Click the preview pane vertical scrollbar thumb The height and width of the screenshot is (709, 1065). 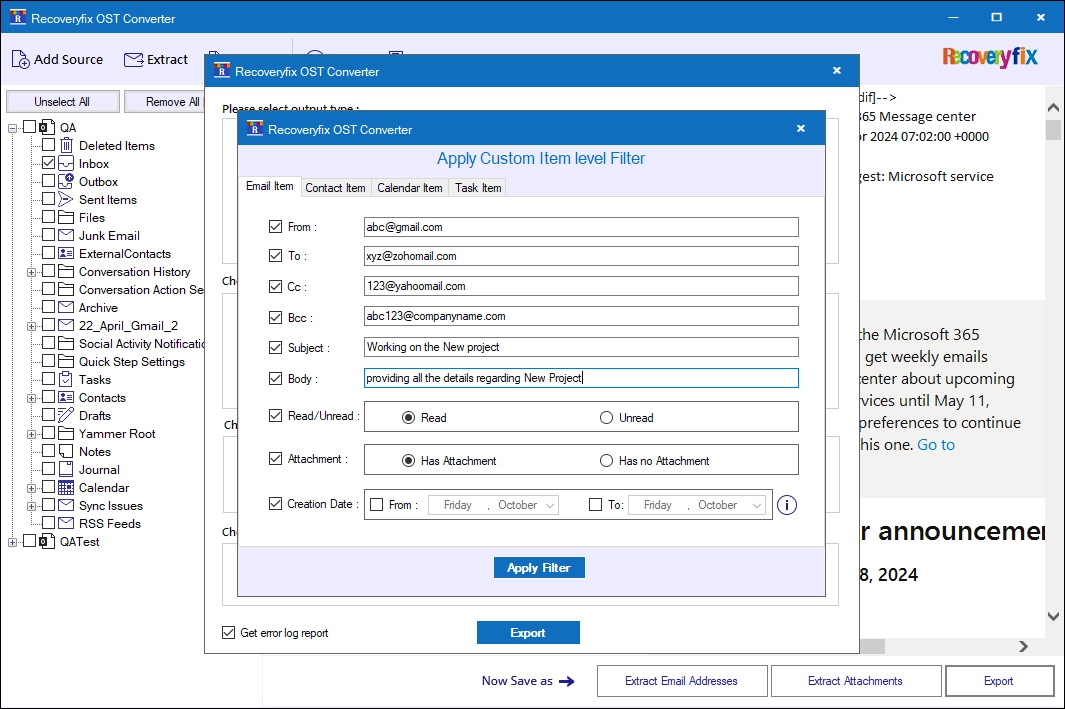[x=1053, y=129]
